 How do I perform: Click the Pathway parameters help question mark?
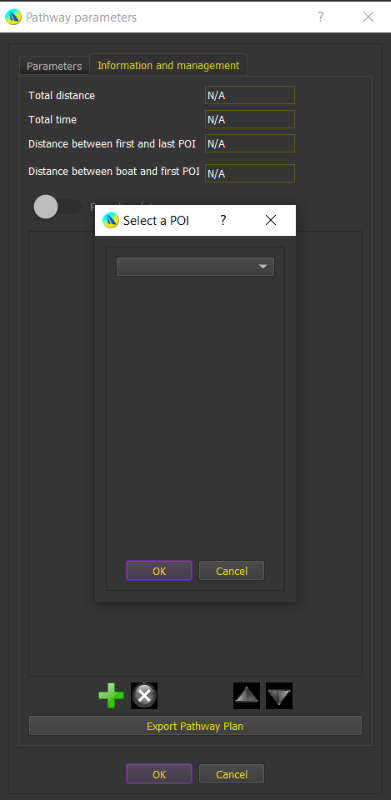[321, 17]
